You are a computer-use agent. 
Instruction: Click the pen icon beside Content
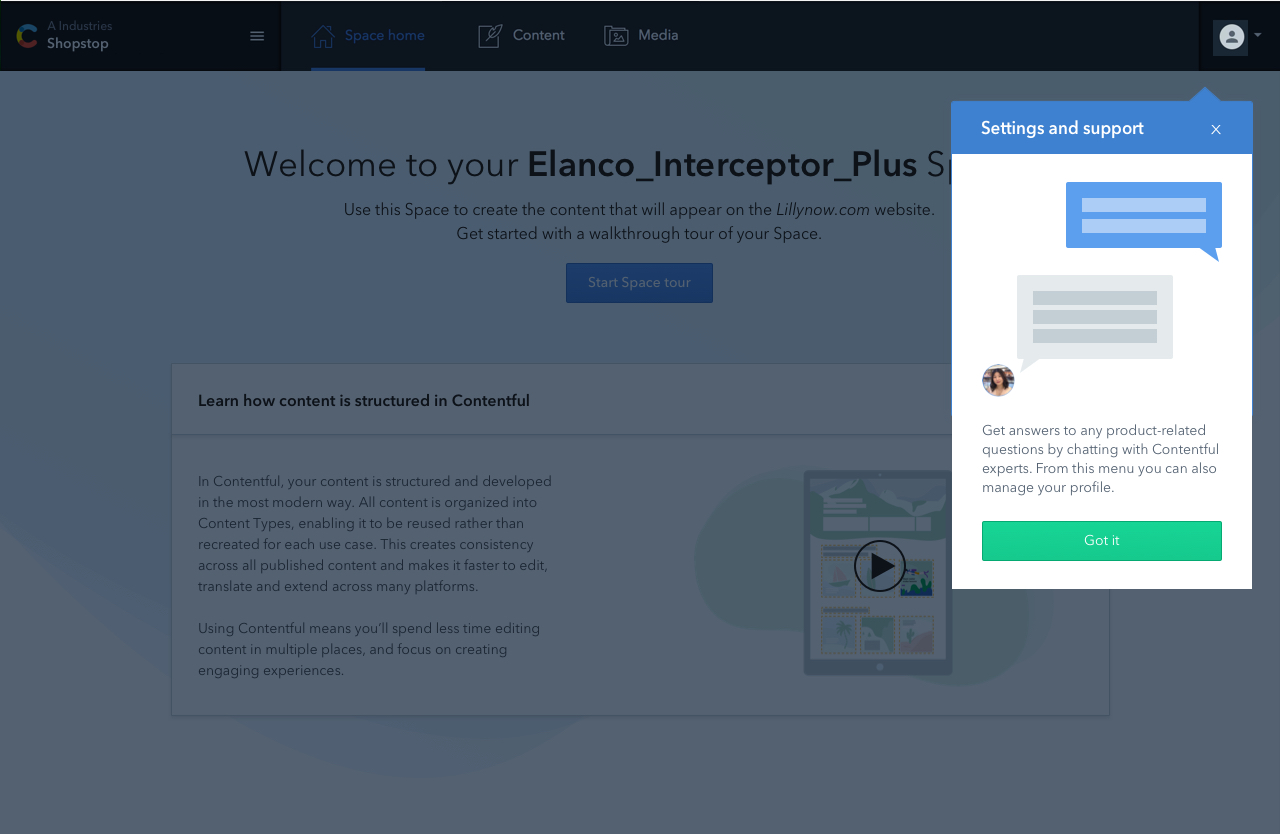point(490,36)
